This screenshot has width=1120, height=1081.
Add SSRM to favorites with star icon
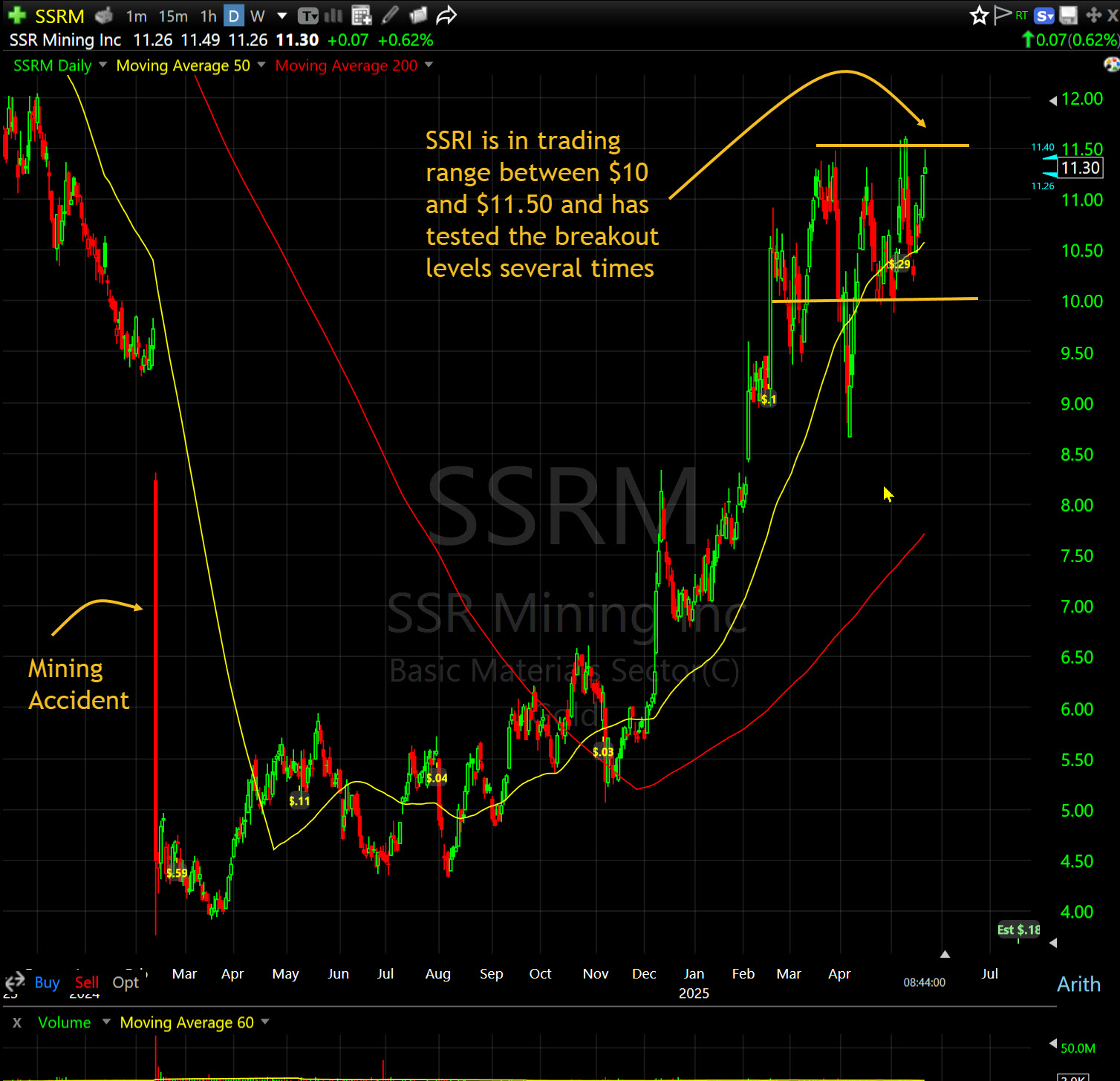pyautogui.click(x=979, y=16)
